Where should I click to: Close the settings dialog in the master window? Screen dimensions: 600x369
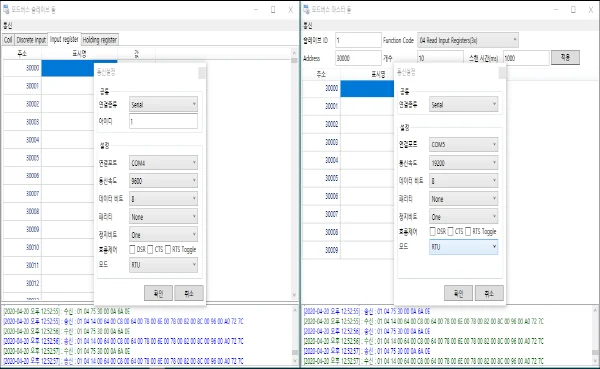point(502,73)
